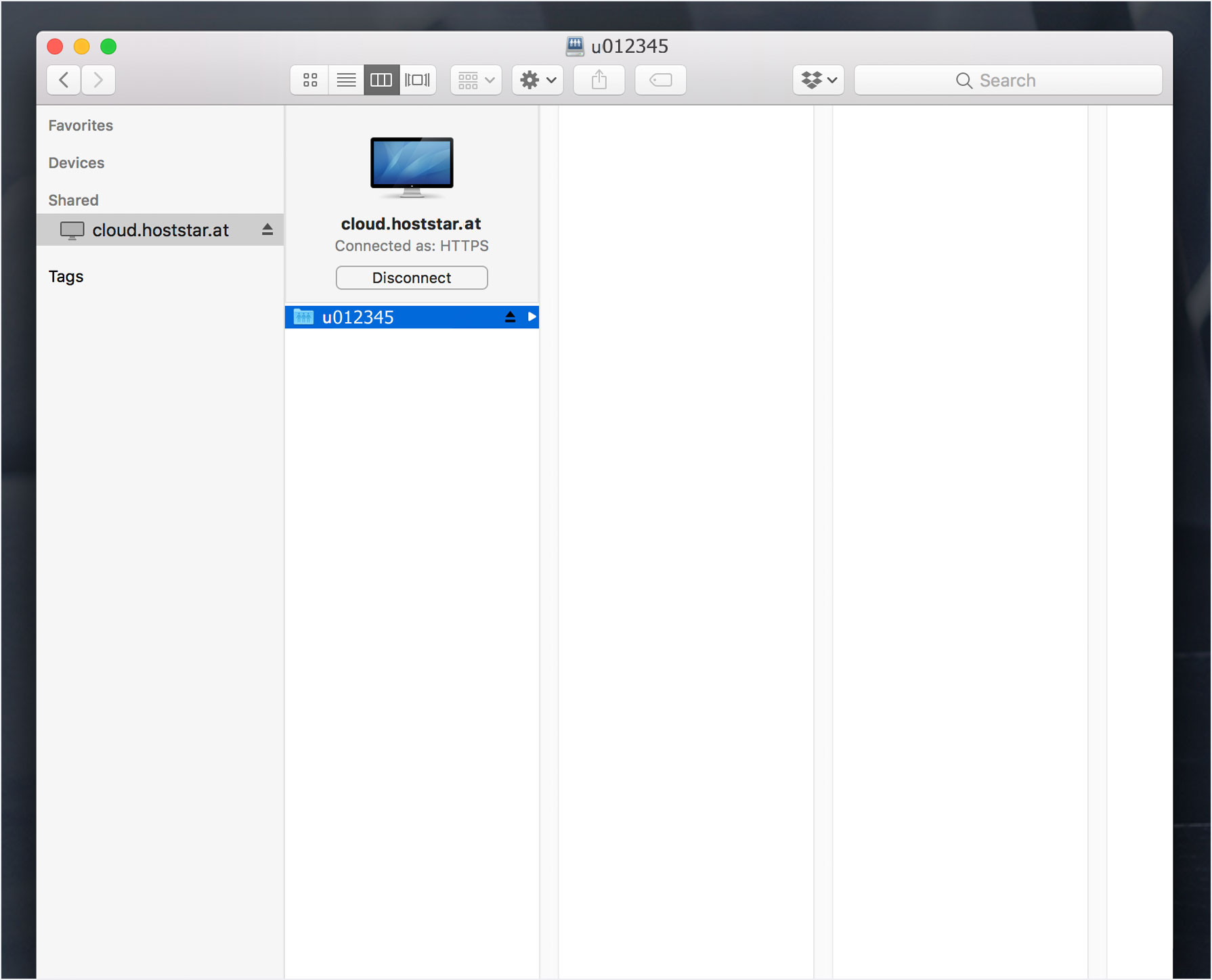
Task: Click the monitor icon beside cloud.hoststar.at in sidebar
Action: click(x=72, y=231)
